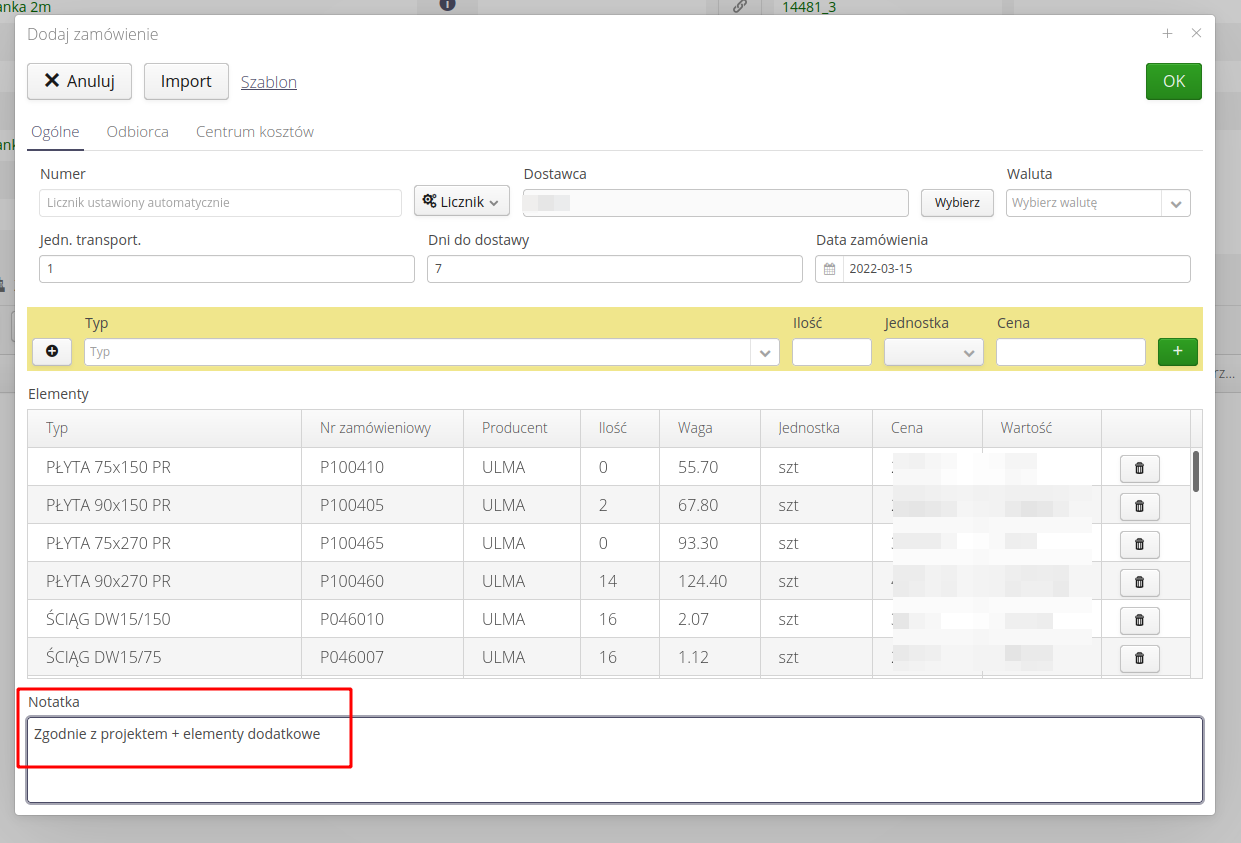
Task: Click the circled plus icon beside Typ field
Action: (51, 351)
